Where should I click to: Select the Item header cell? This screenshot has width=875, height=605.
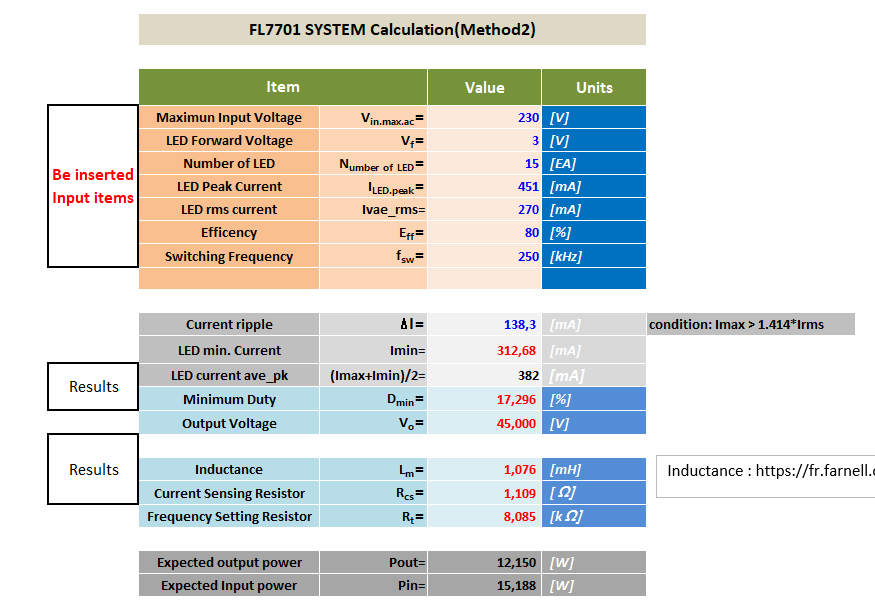[283, 87]
